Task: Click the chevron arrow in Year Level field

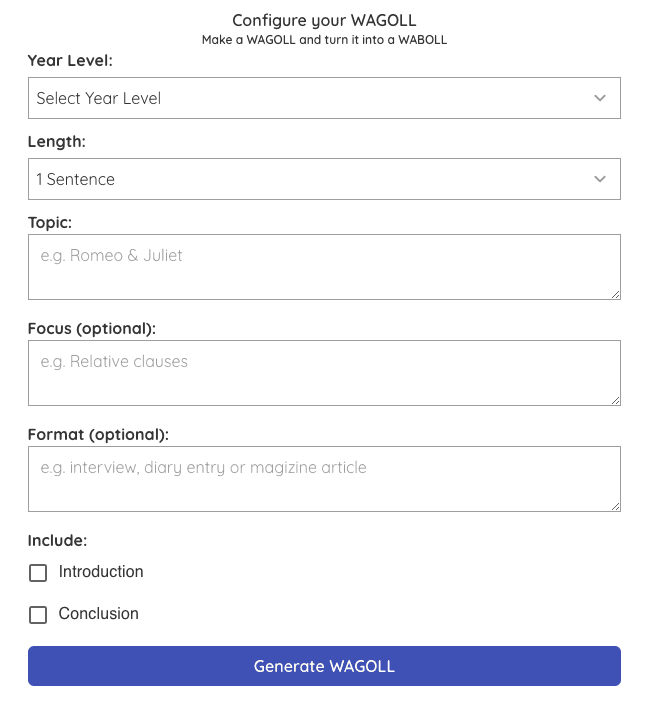Action: coord(600,98)
